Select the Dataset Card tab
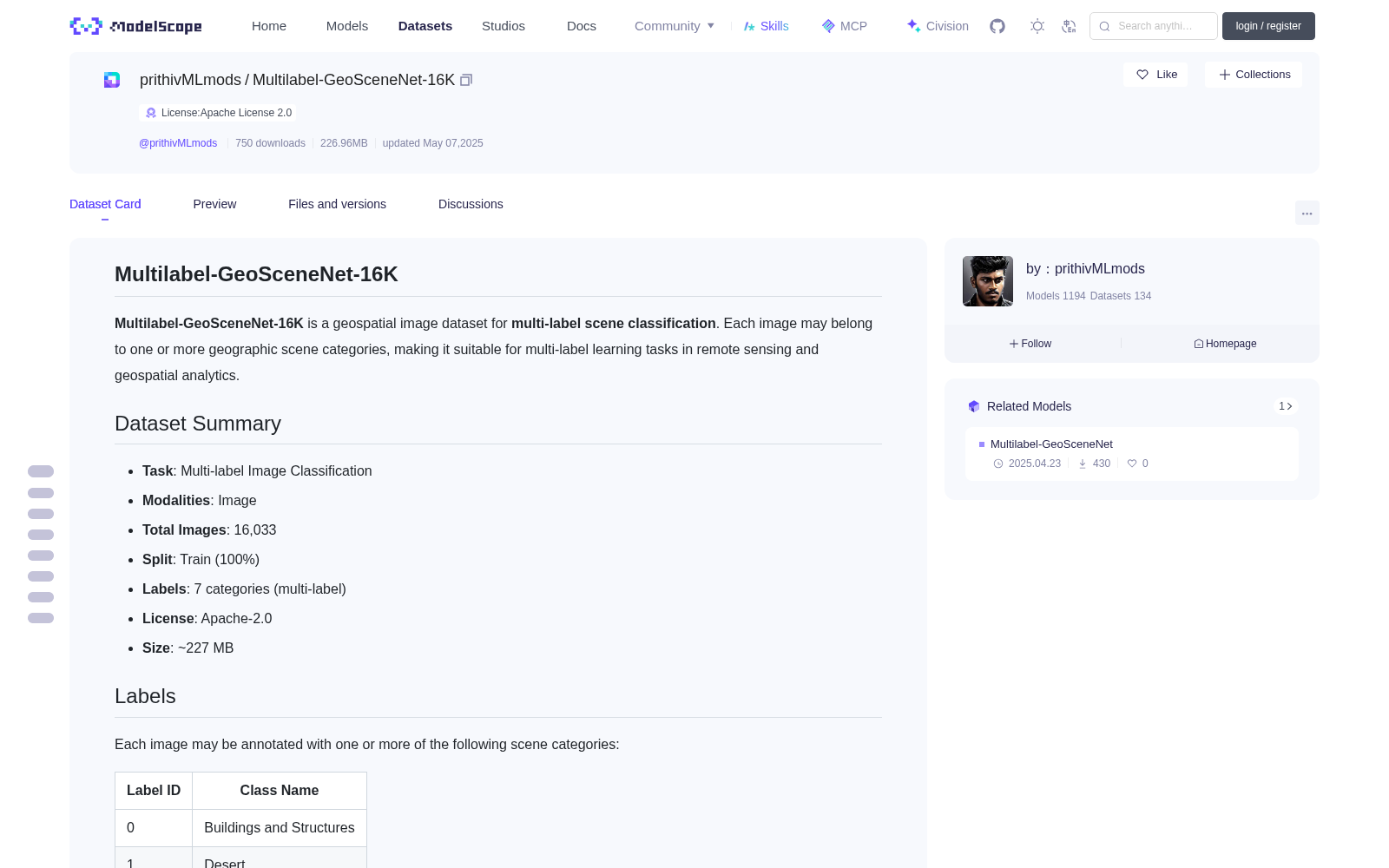Viewport: 1389px width, 868px height. (x=105, y=204)
